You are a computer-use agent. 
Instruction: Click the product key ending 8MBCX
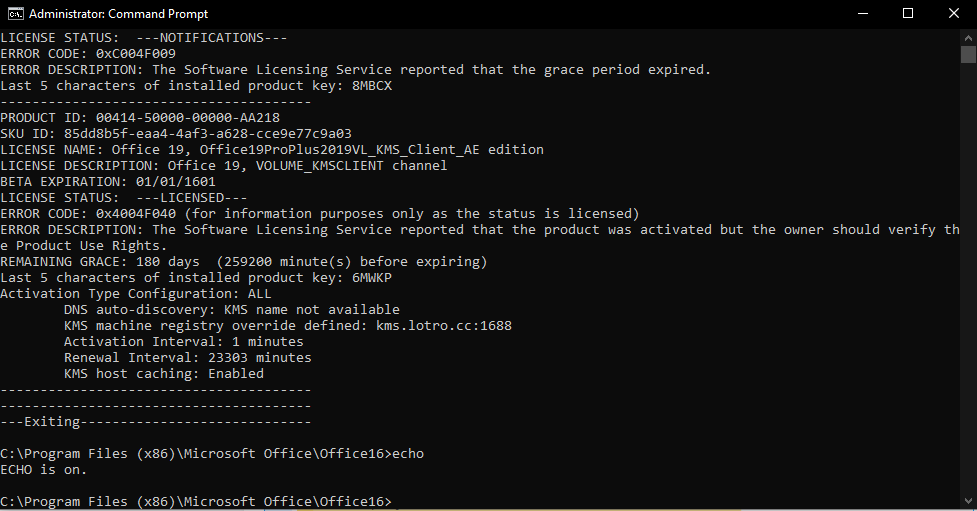(x=372, y=85)
